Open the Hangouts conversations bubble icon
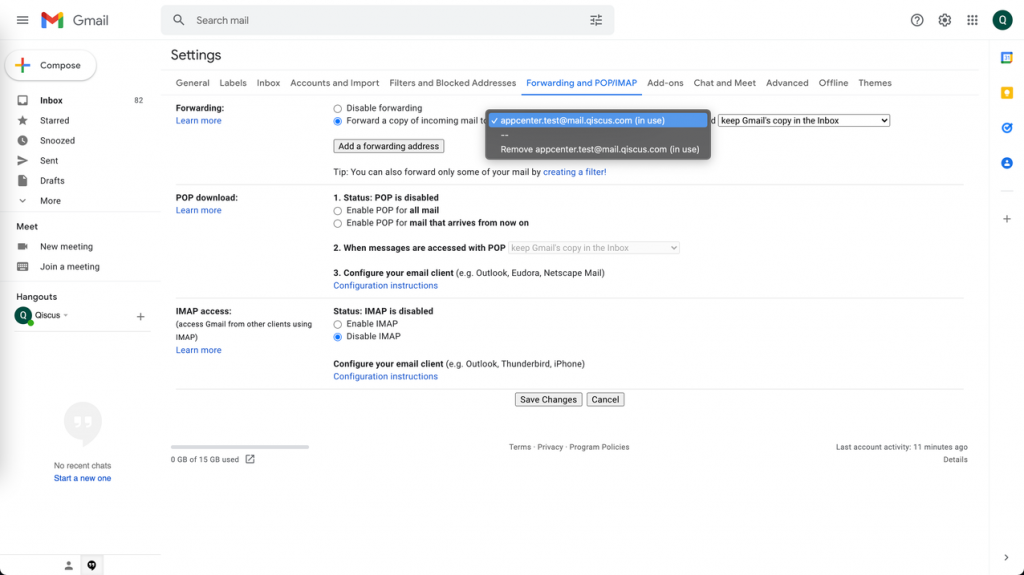The width and height of the screenshot is (1024, 575). coord(91,565)
